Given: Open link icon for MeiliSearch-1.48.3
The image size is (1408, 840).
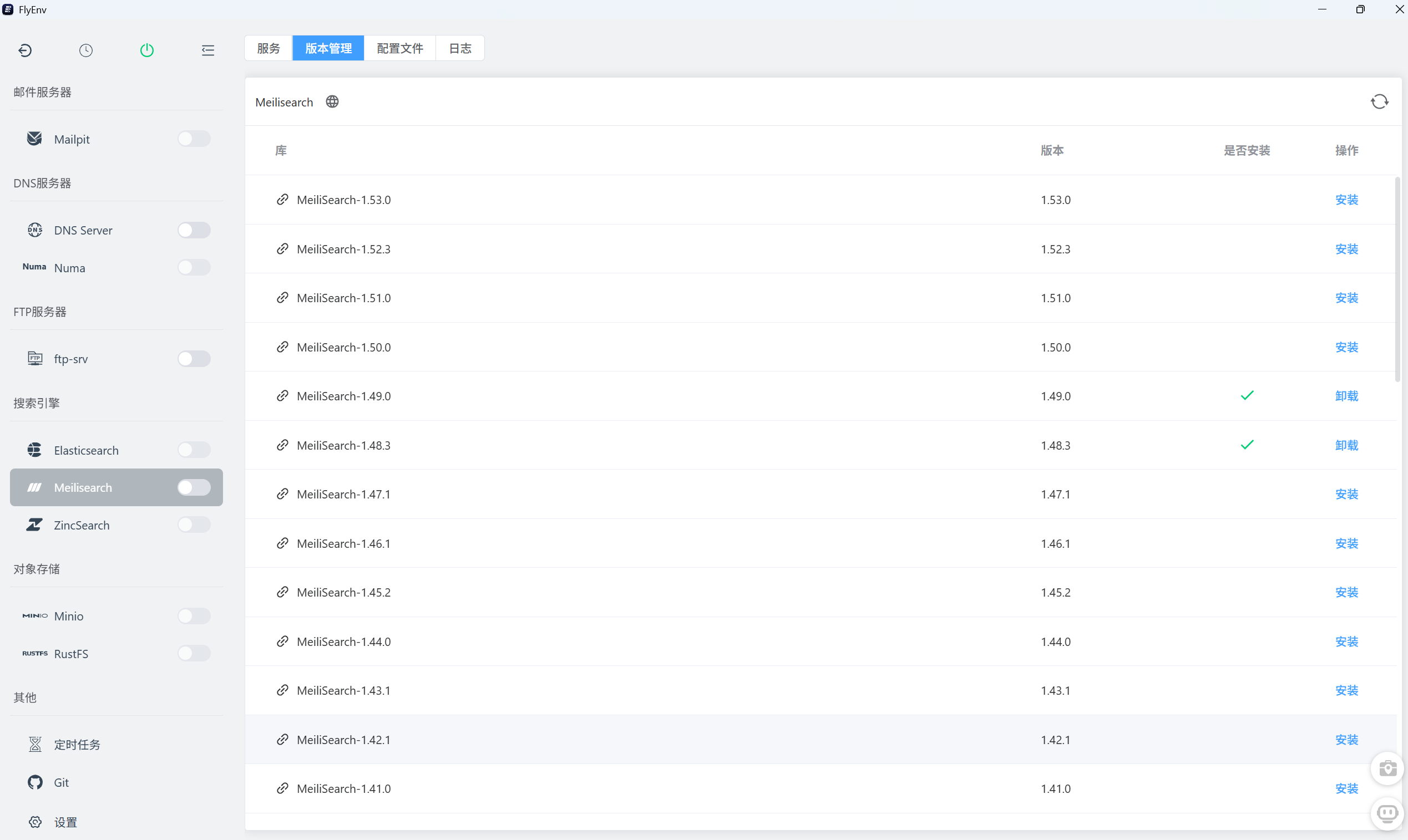Looking at the screenshot, I should tap(282, 445).
